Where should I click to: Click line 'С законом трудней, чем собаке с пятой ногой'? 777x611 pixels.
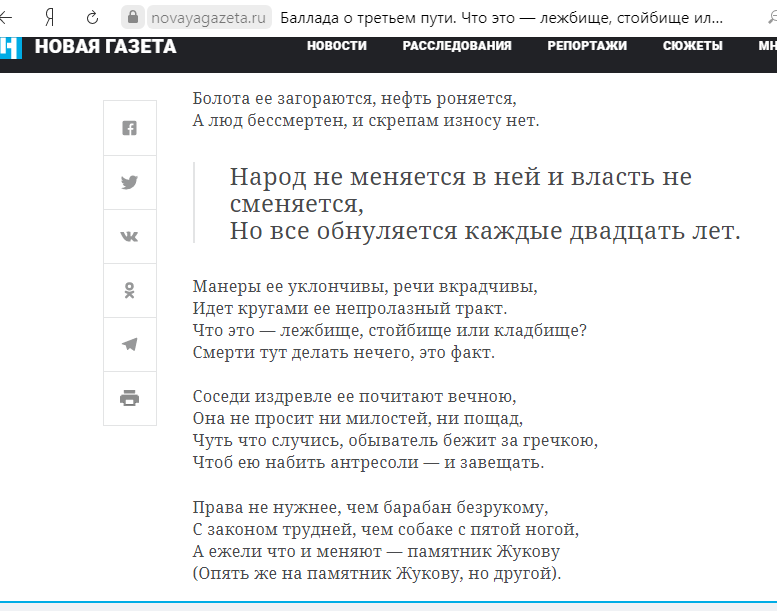(386, 529)
